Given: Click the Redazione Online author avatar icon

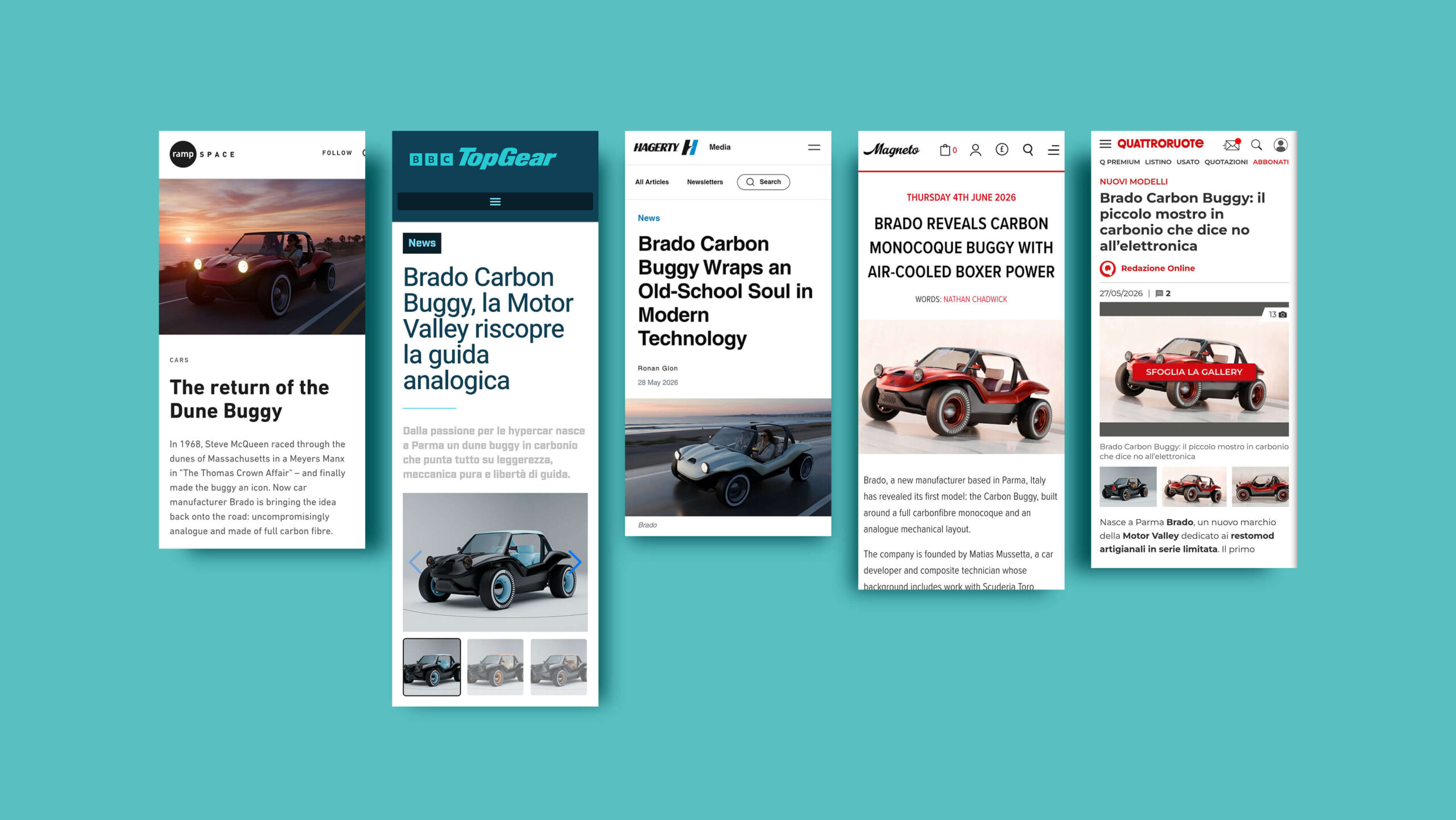Looking at the screenshot, I should pyautogui.click(x=1107, y=269).
